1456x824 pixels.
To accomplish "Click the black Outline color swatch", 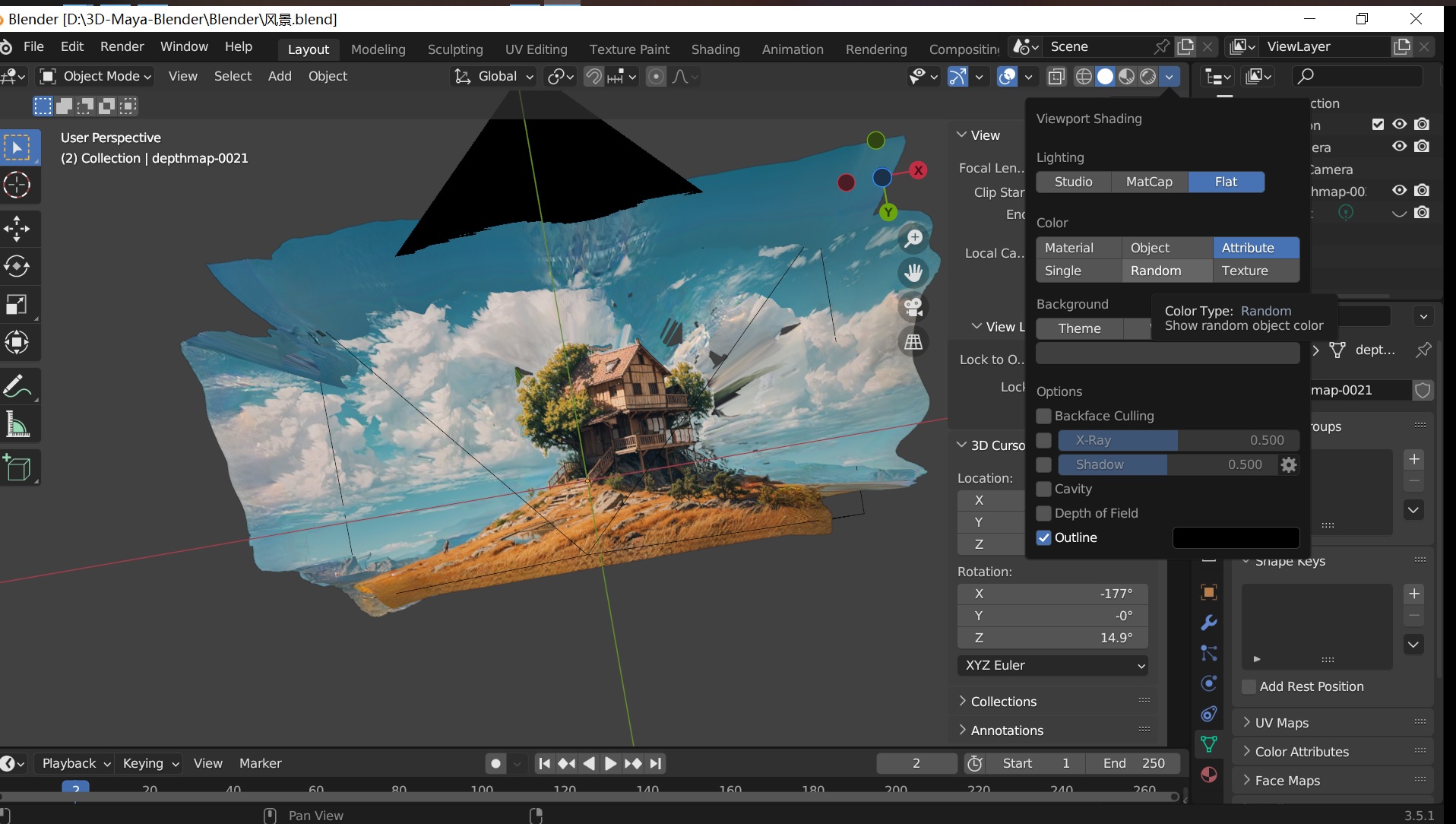I will 1236,537.
